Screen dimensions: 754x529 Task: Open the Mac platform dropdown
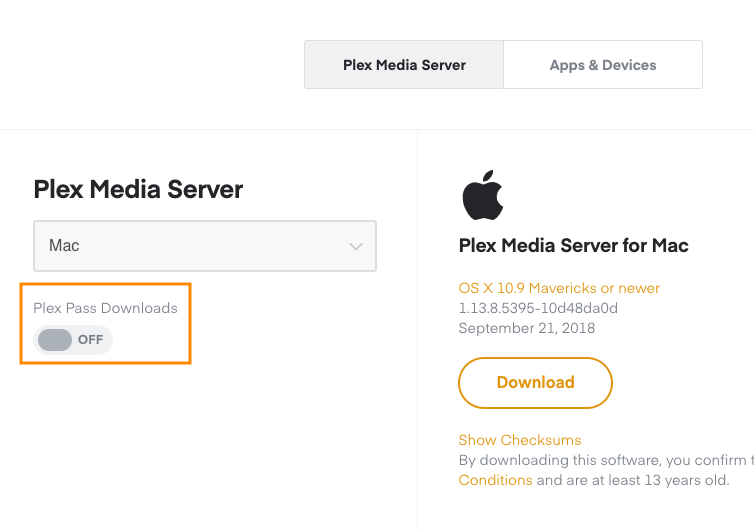[205, 246]
